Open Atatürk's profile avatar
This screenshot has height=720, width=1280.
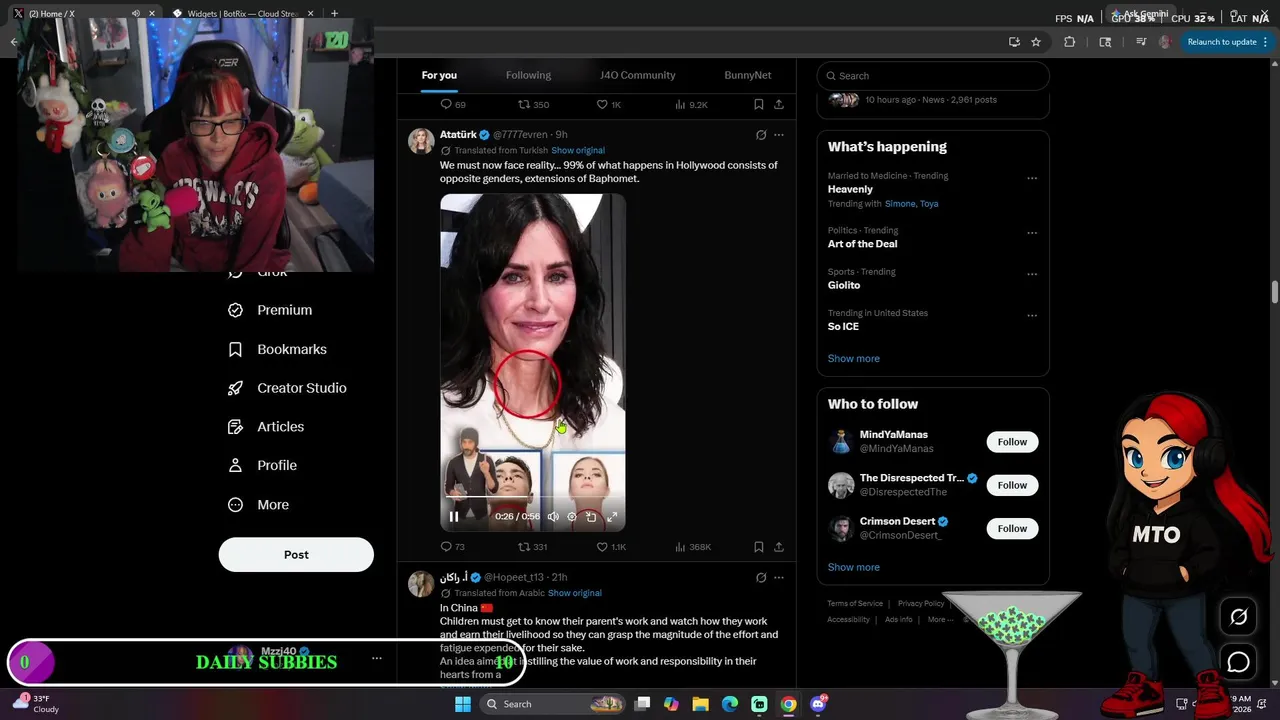tap(421, 141)
